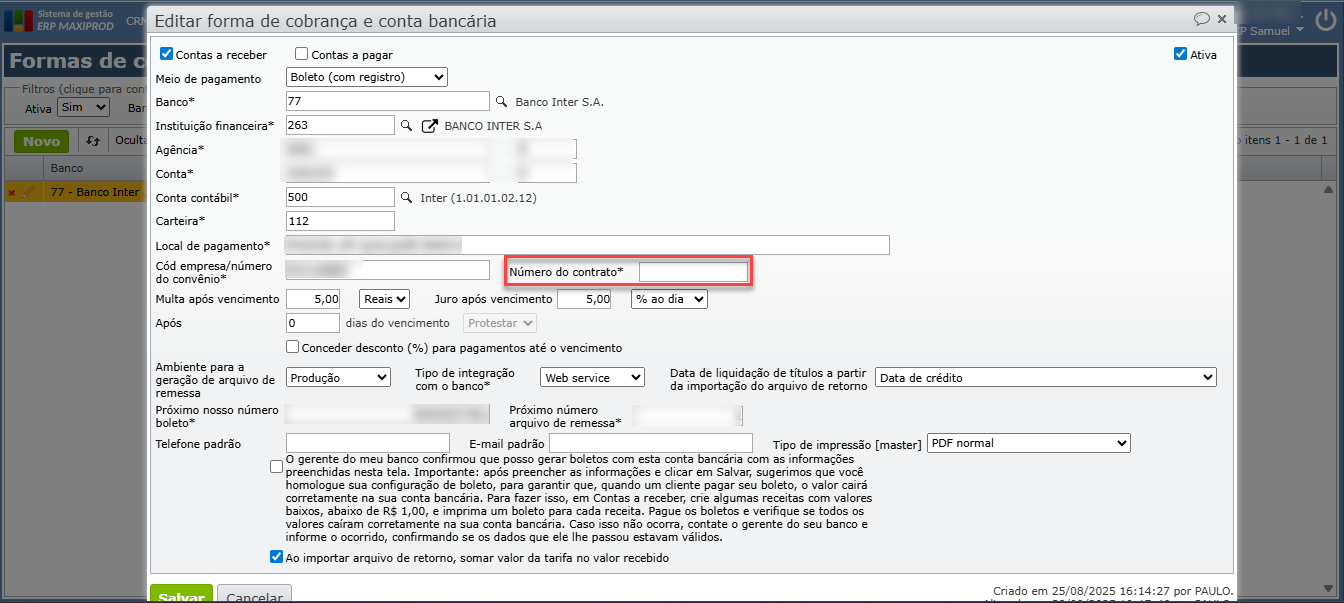Click the Telefone padrão field
The height and width of the screenshot is (603, 1344).
point(368,443)
